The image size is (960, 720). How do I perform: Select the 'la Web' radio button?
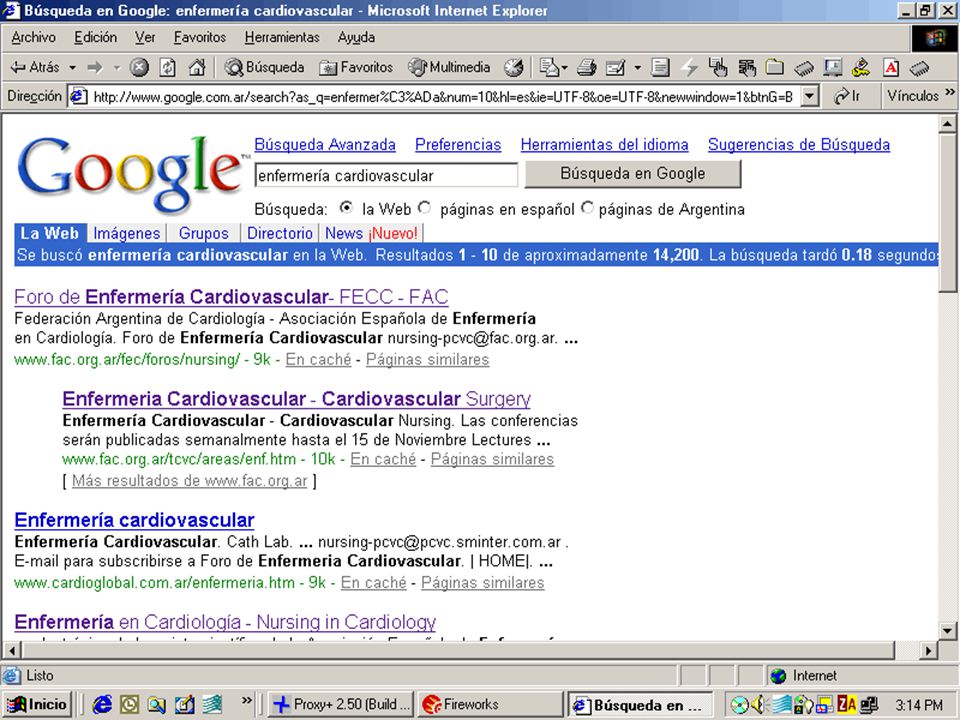[x=346, y=208]
